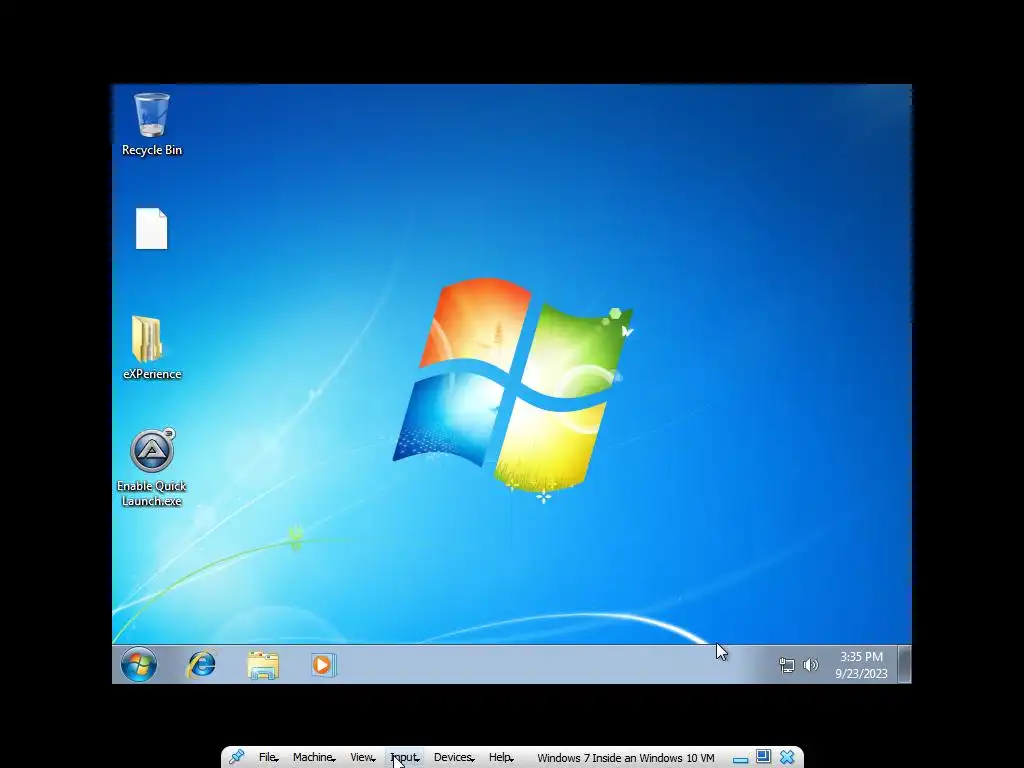
Task: Launch Windows Media Player from taskbar
Action: point(323,665)
